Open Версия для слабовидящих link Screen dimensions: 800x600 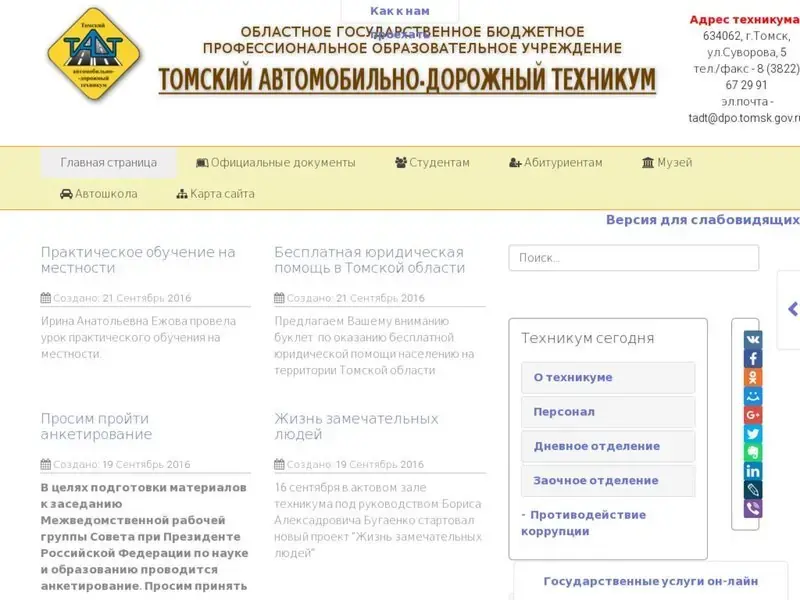tap(701, 220)
